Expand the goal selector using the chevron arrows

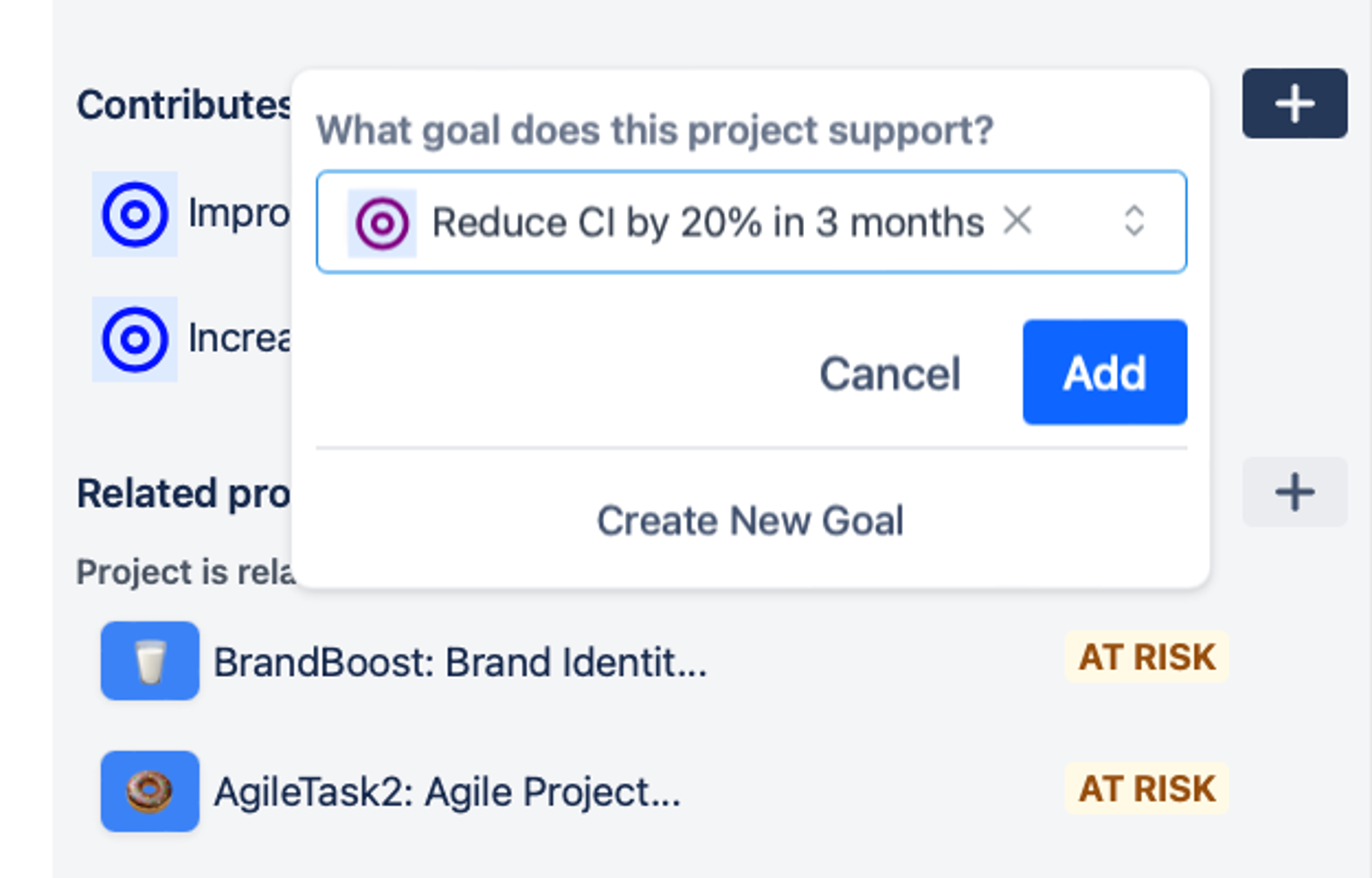pos(1134,221)
